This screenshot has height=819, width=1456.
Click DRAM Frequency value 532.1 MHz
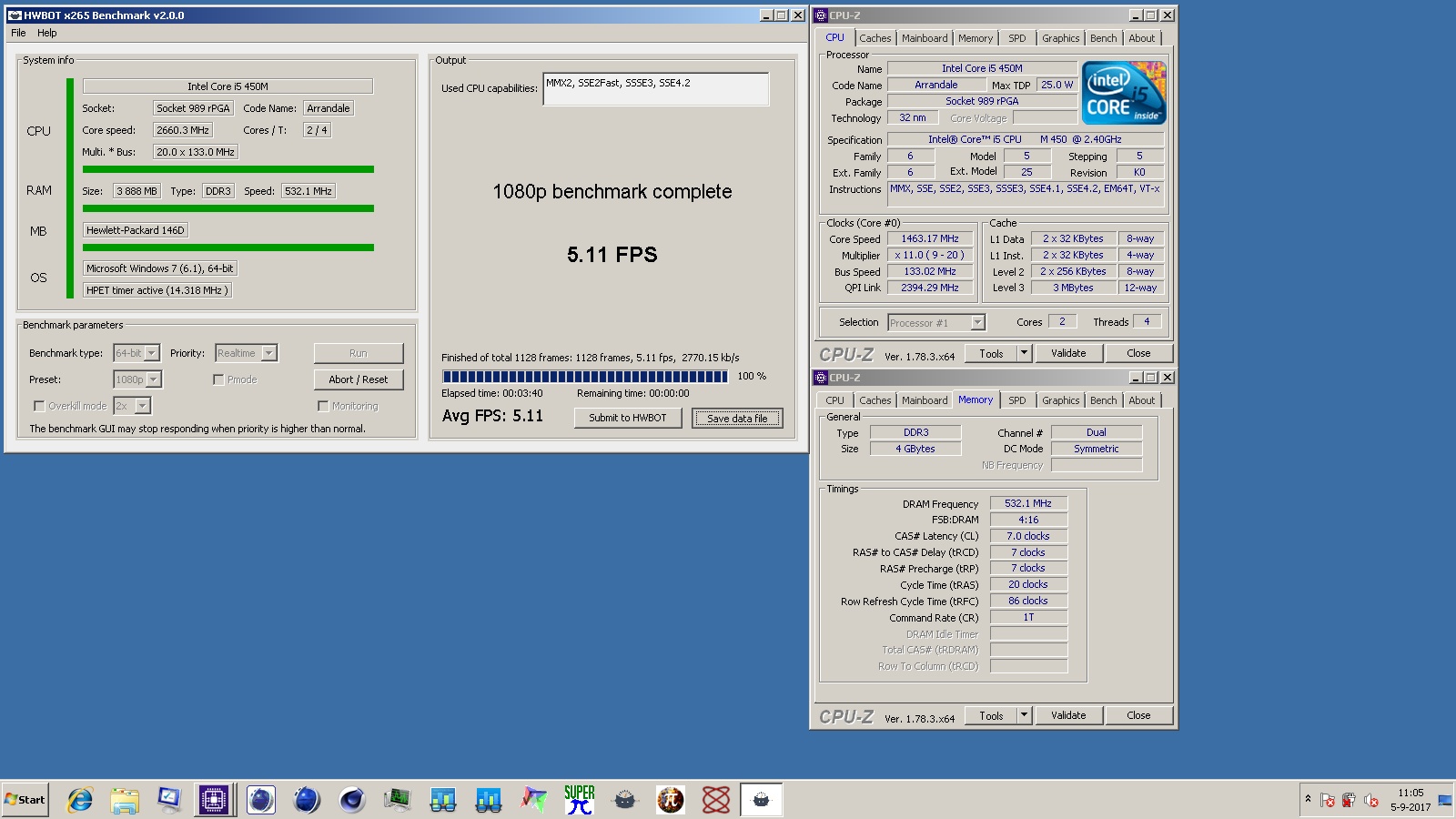click(1028, 503)
